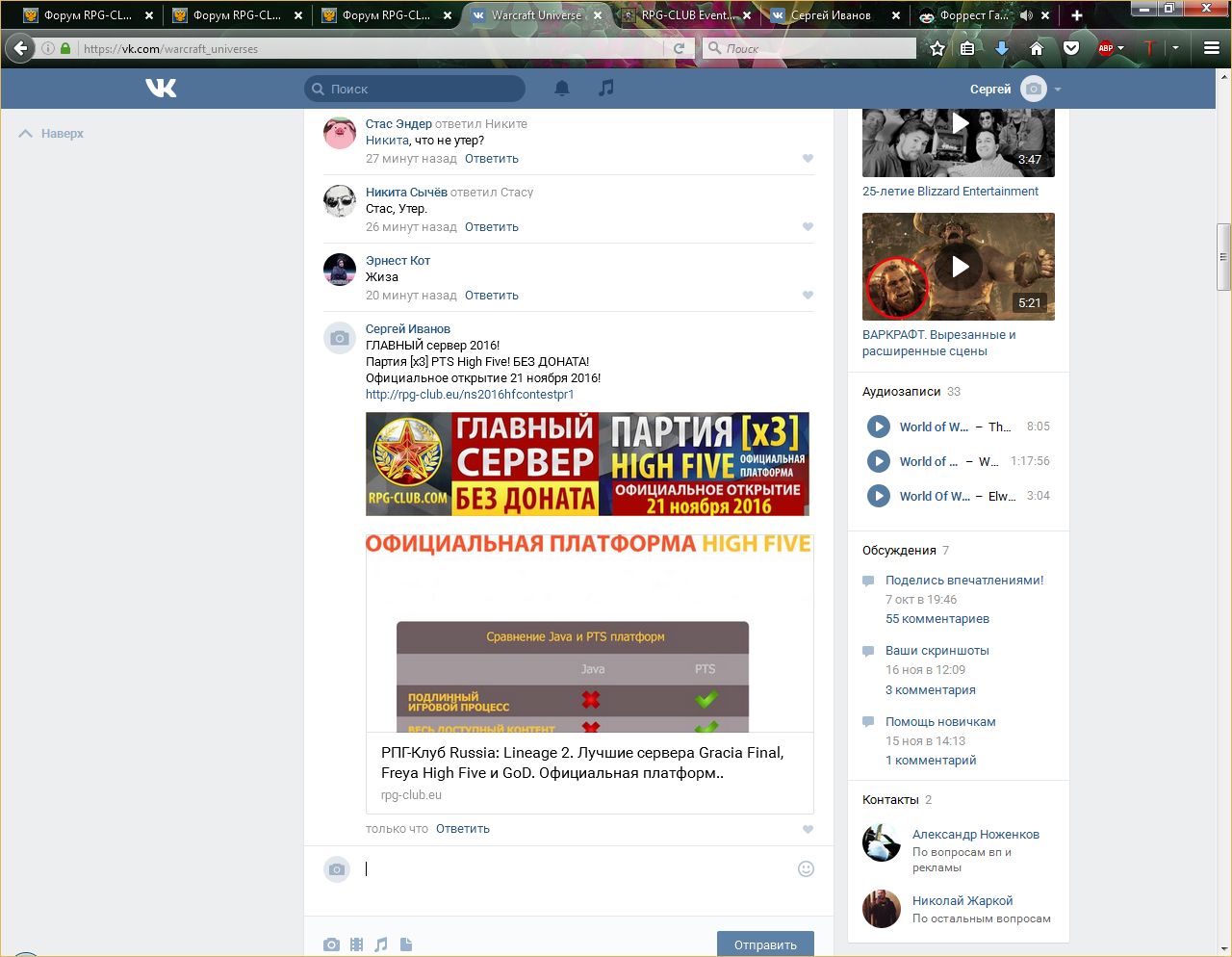The image size is (1232, 957).
Task: Reply to Эрнест Кот's comment
Action: click(492, 296)
